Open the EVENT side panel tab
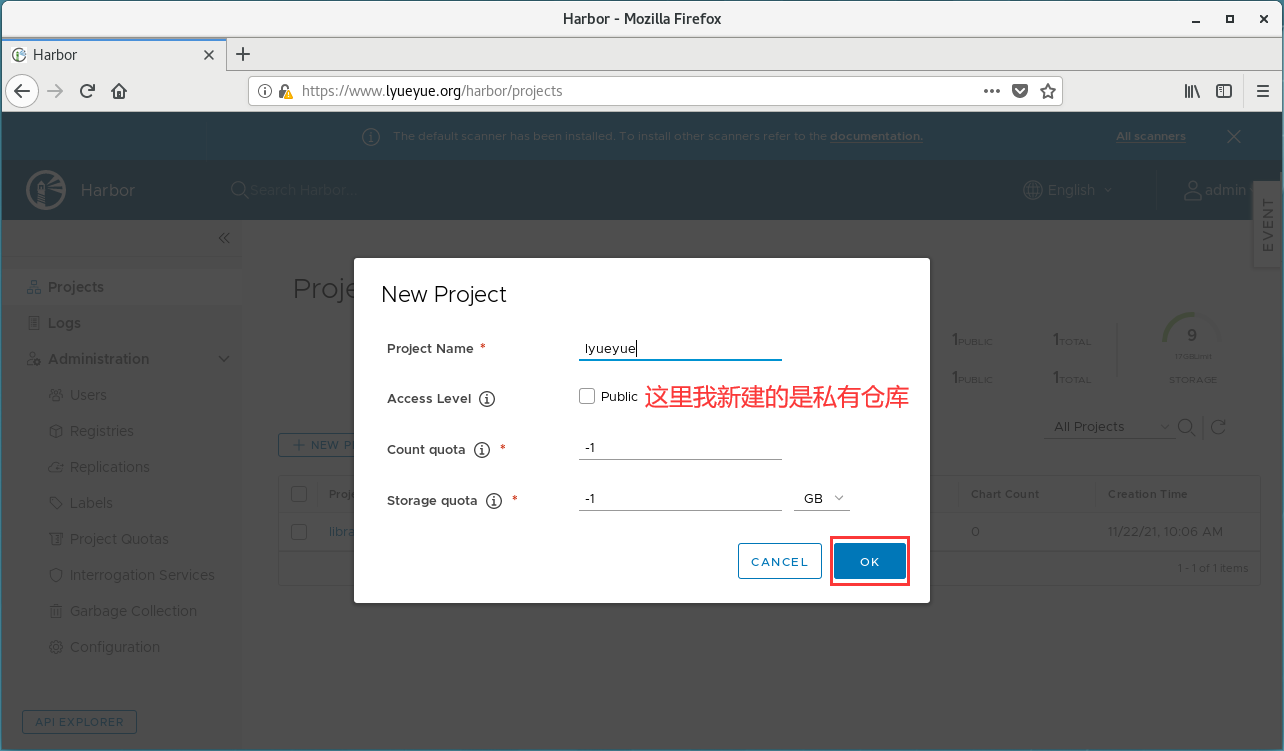 click(x=1268, y=225)
